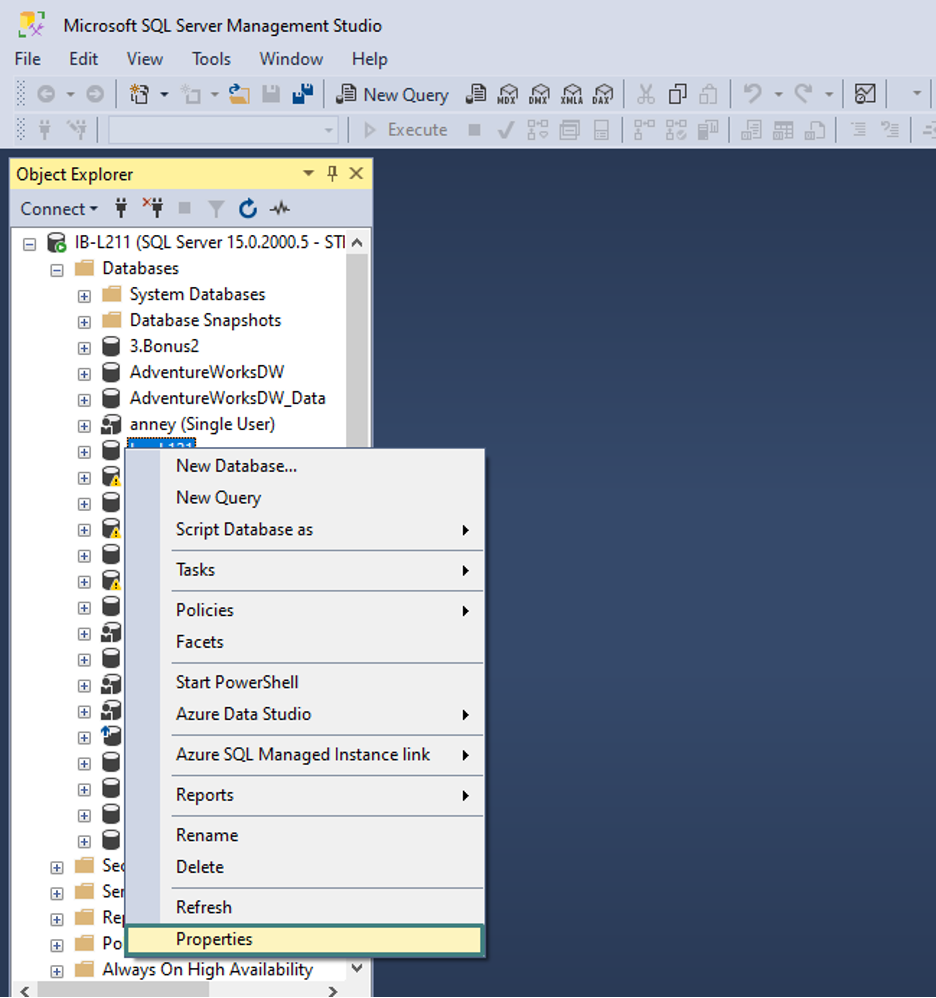Viewport: 936px width, 998px height.
Task: Open the Policies submenu
Action: click(304, 610)
